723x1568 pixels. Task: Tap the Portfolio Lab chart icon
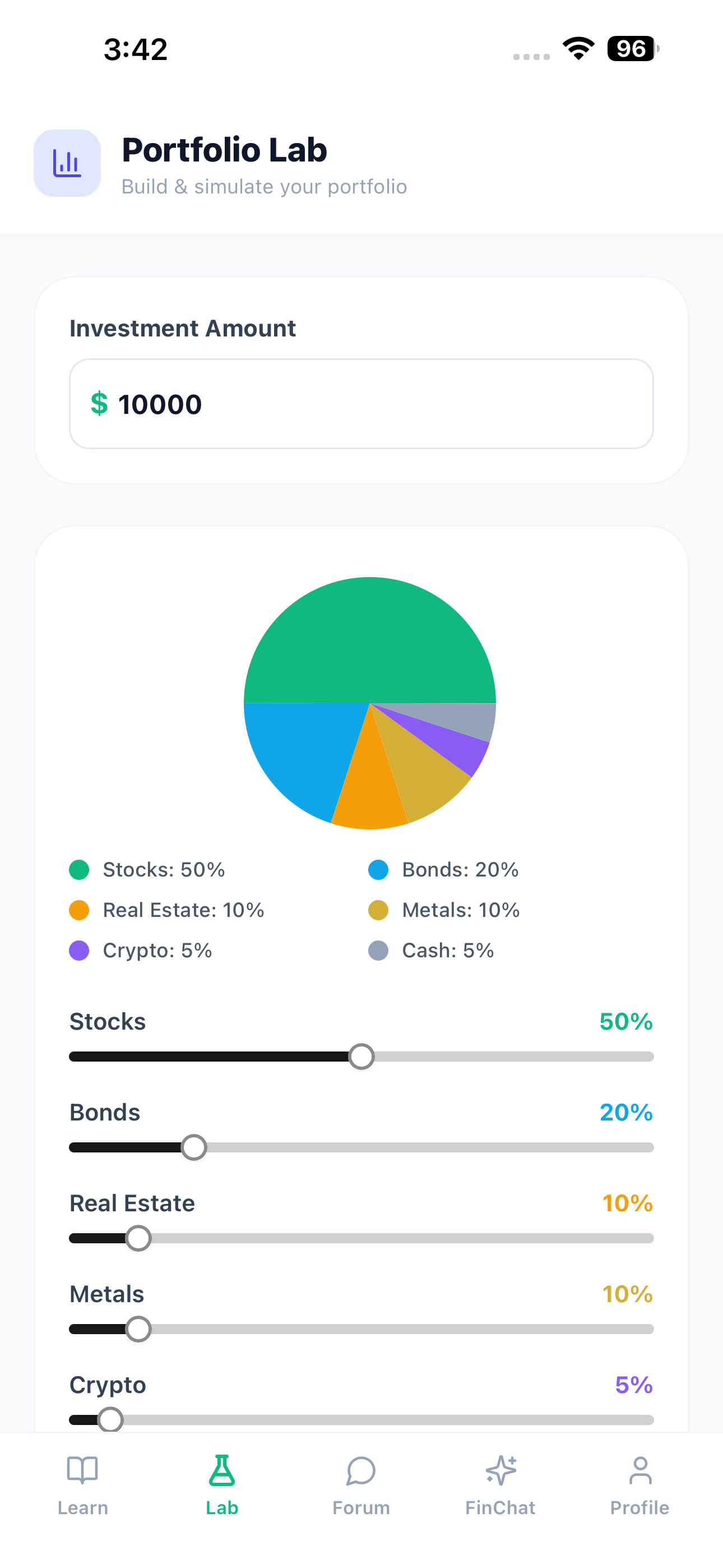pyautogui.click(x=67, y=163)
